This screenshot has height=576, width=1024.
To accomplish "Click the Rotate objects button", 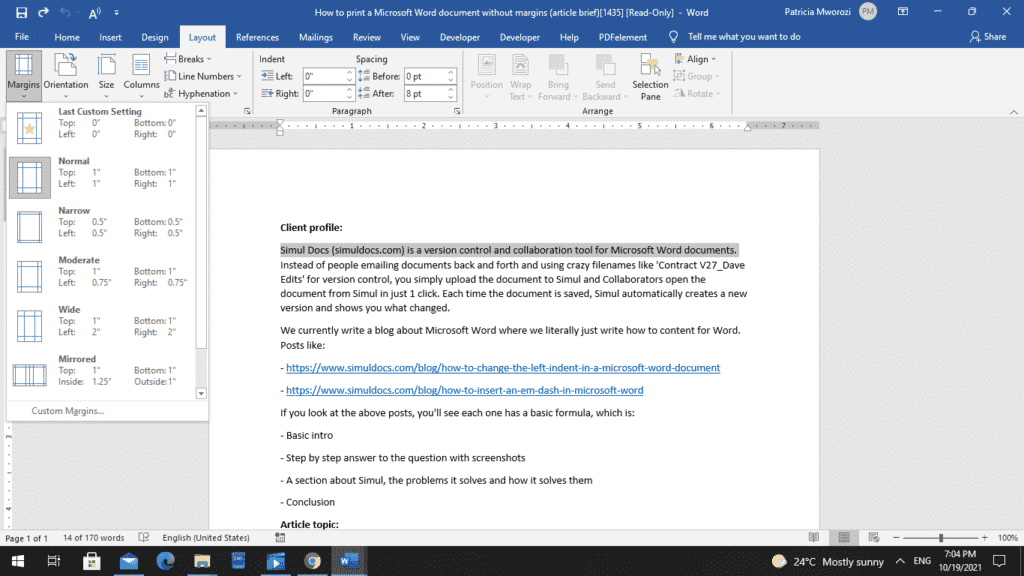I will [x=697, y=93].
